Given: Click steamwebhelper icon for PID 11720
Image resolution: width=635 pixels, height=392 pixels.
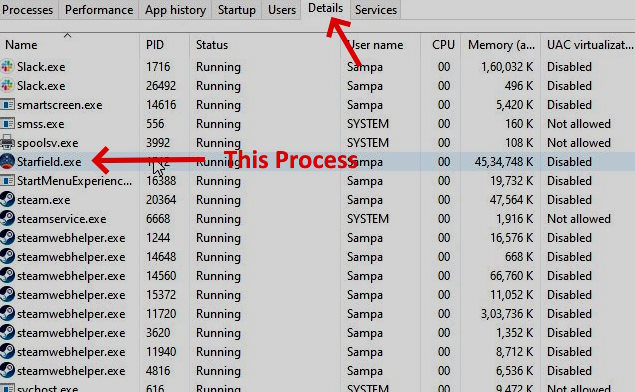Looking at the screenshot, I should pyautogui.click(x=7, y=314).
